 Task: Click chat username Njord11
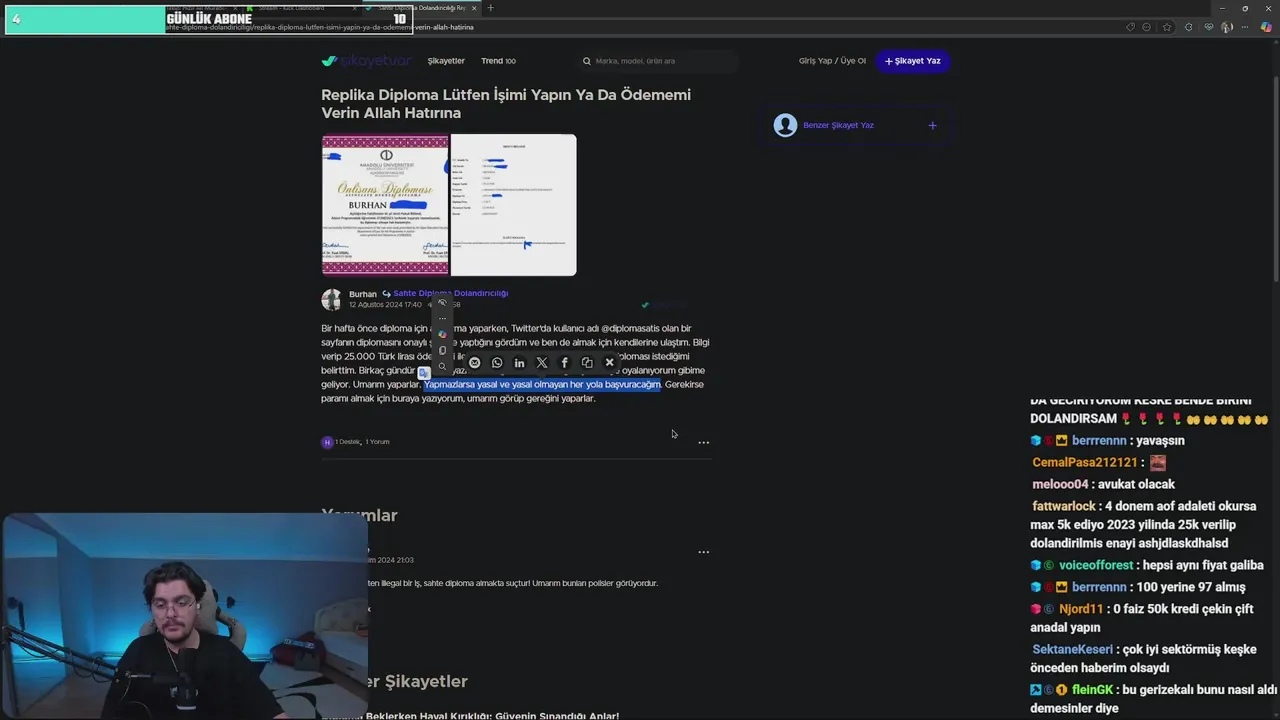[1081, 609]
